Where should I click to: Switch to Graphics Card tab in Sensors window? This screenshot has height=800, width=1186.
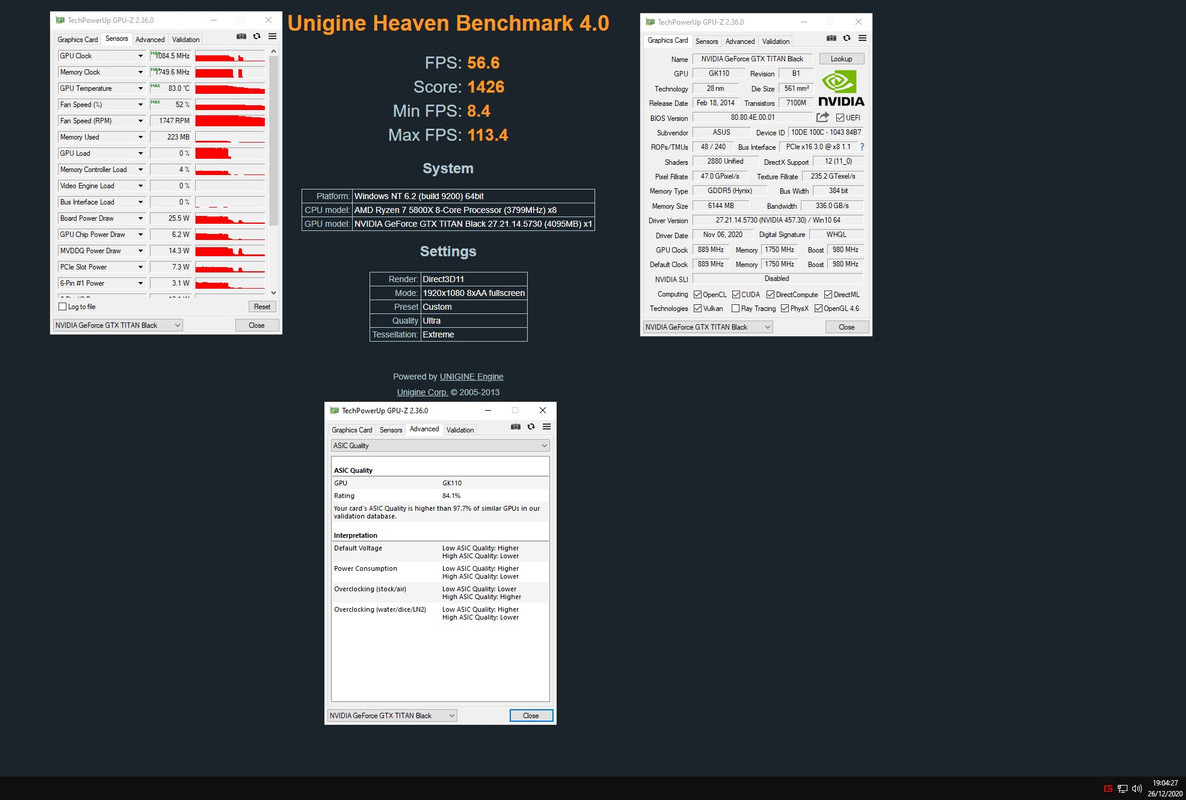point(78,39)
